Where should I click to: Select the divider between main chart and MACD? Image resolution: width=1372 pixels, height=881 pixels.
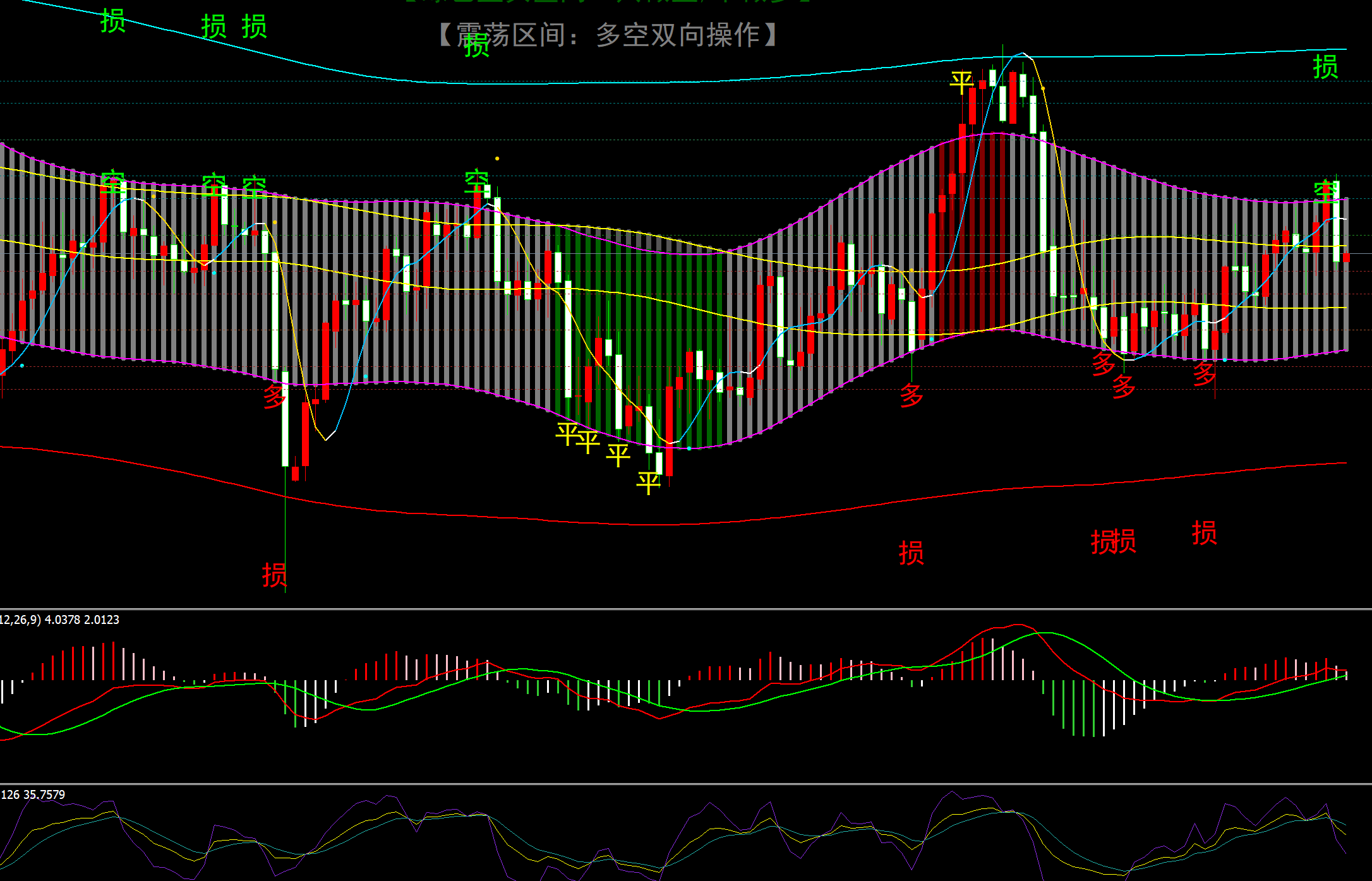click(x=686, y=609)
